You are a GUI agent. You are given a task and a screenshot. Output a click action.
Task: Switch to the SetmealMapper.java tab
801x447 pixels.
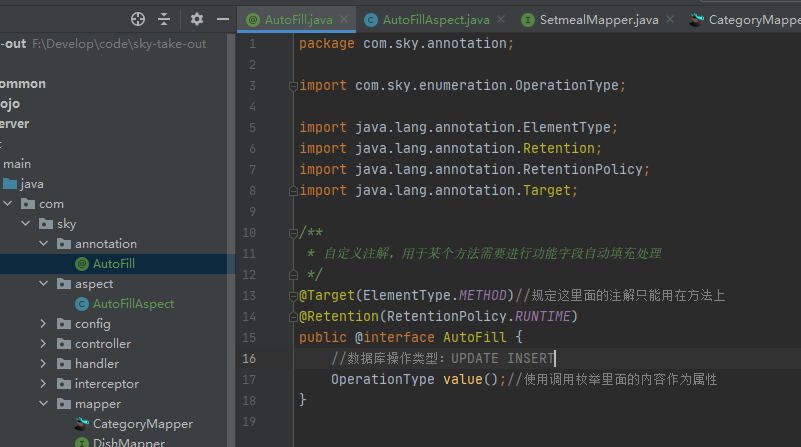pos(598,19)
